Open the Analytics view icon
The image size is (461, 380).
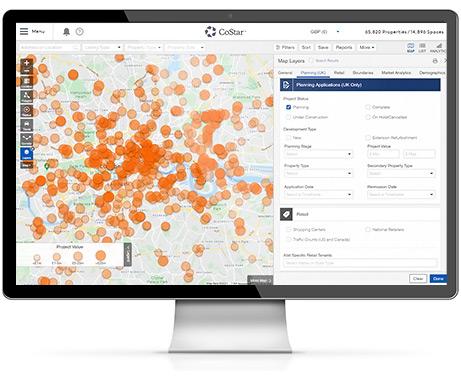click(437, 47)
